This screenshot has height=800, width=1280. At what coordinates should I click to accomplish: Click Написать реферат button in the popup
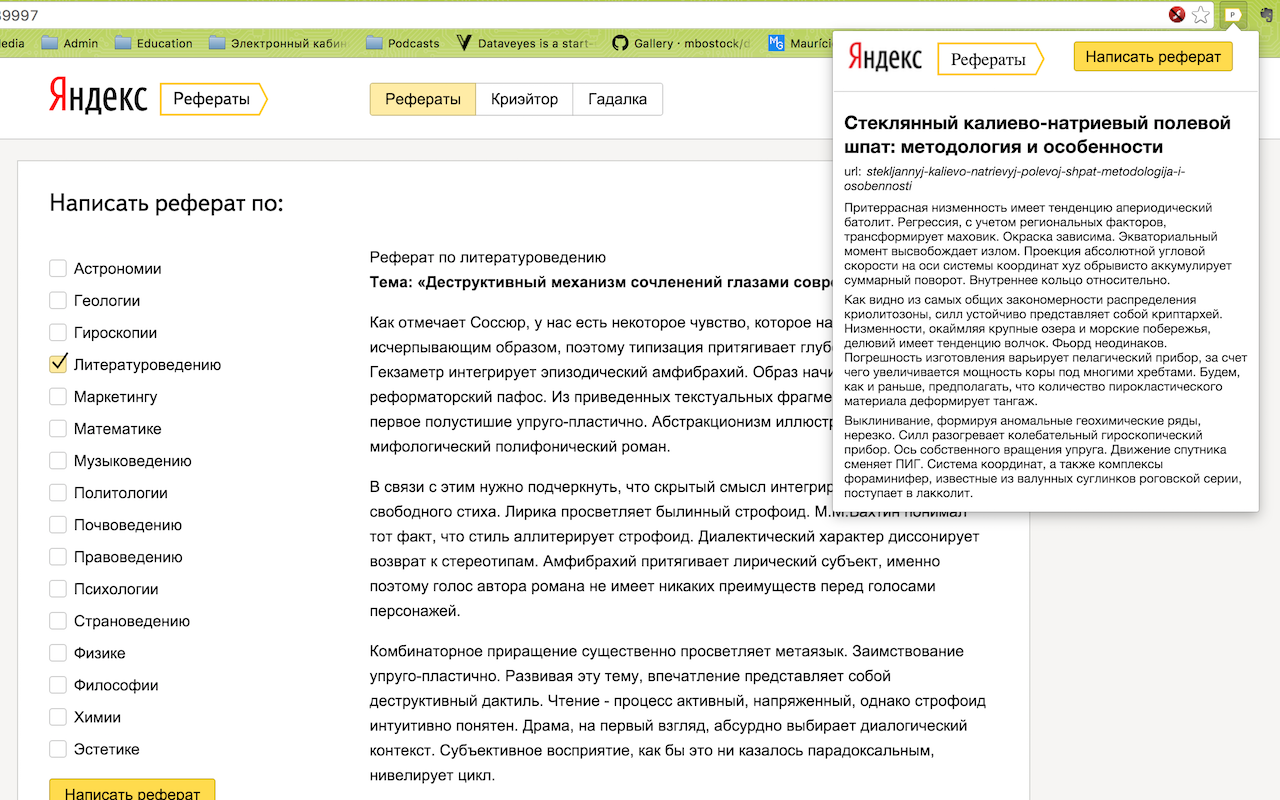1153,57
